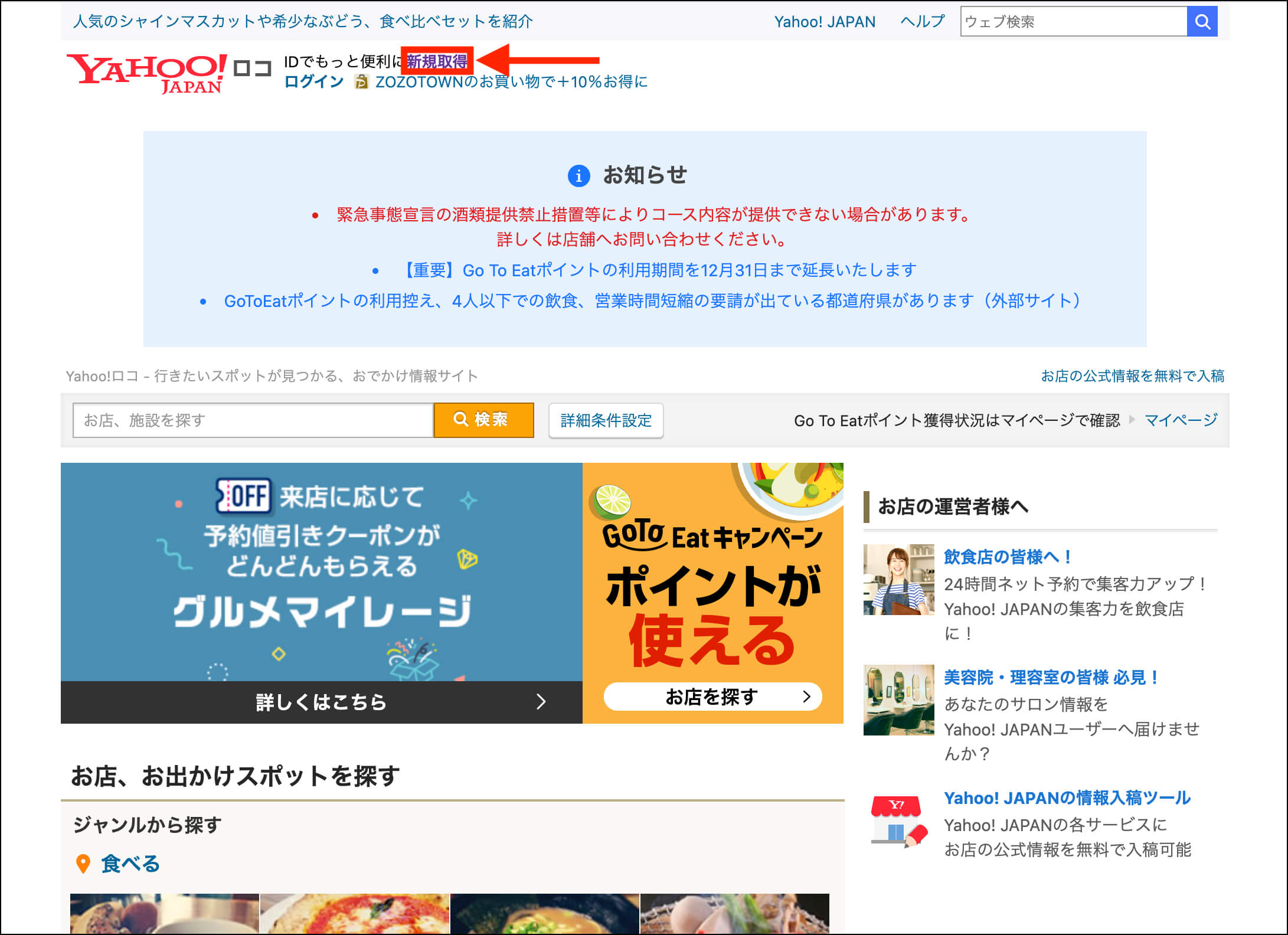Open the Go To Eatポイント延長 notice link
The width and height of the screenshot is (1288, 935).
(658, 270)
